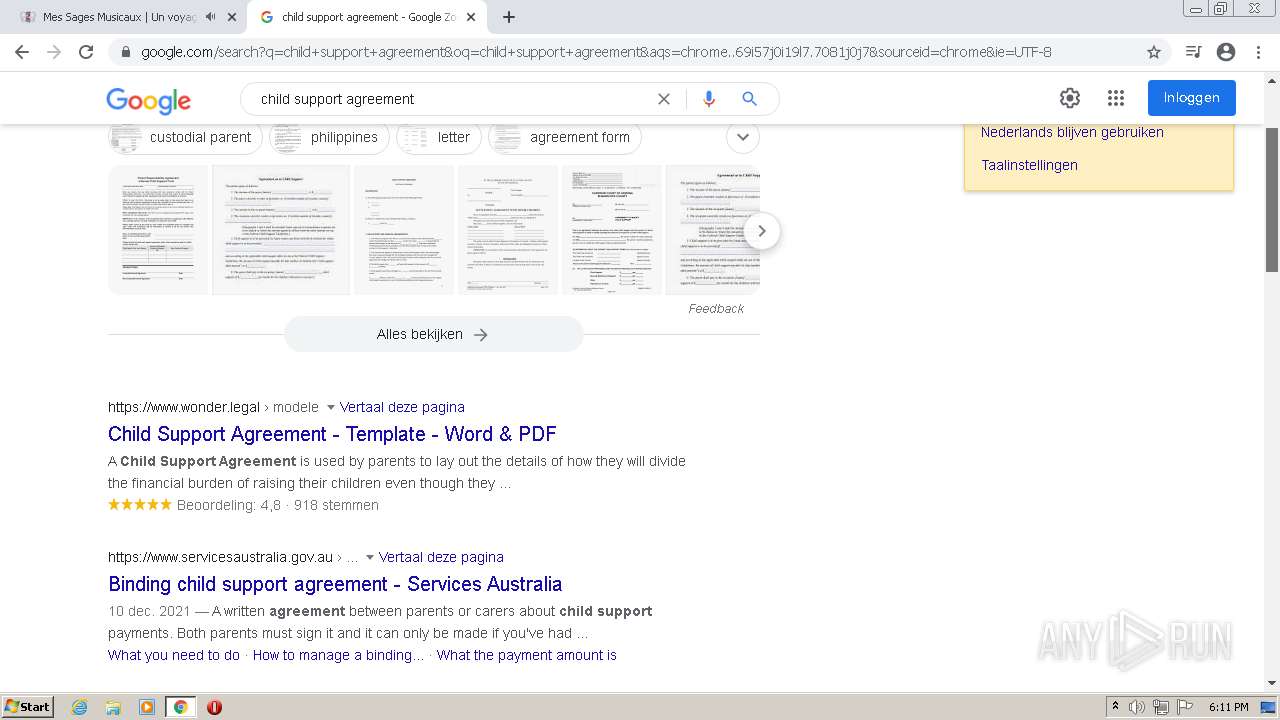Open Google settings gear
The image size is (1280, 720).
click(1070, 98)
